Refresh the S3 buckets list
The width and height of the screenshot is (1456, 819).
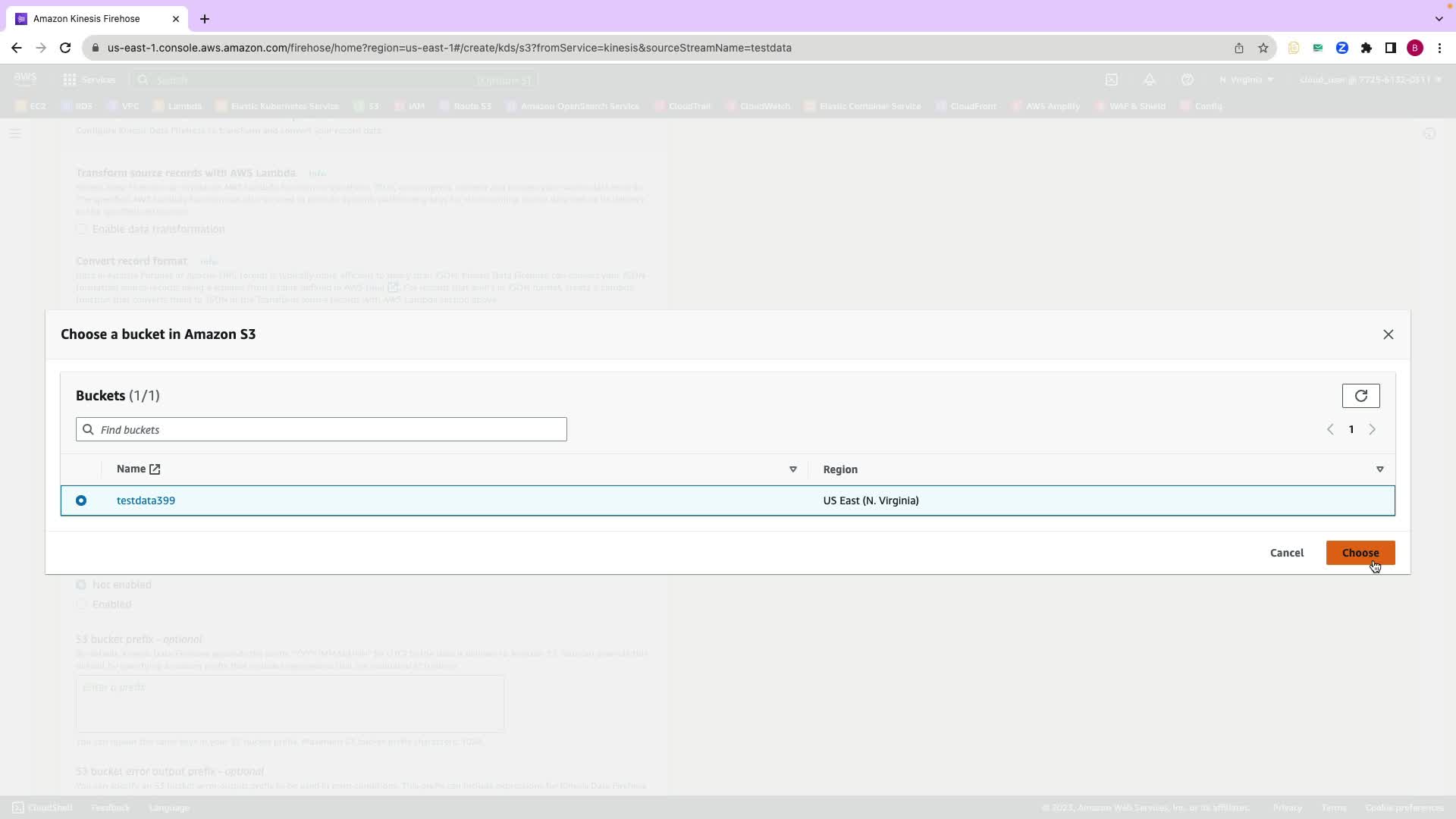click(x=1360, y=396)
